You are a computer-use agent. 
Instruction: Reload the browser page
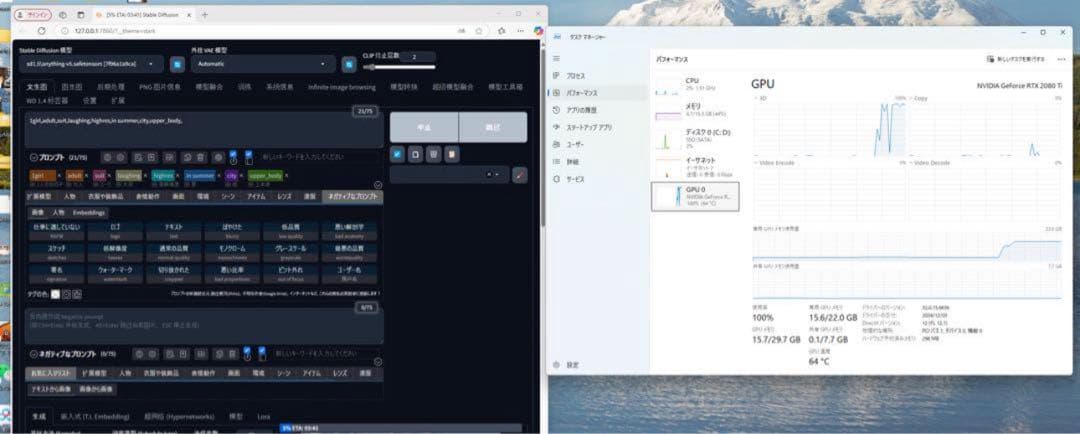tap(41, 31)
